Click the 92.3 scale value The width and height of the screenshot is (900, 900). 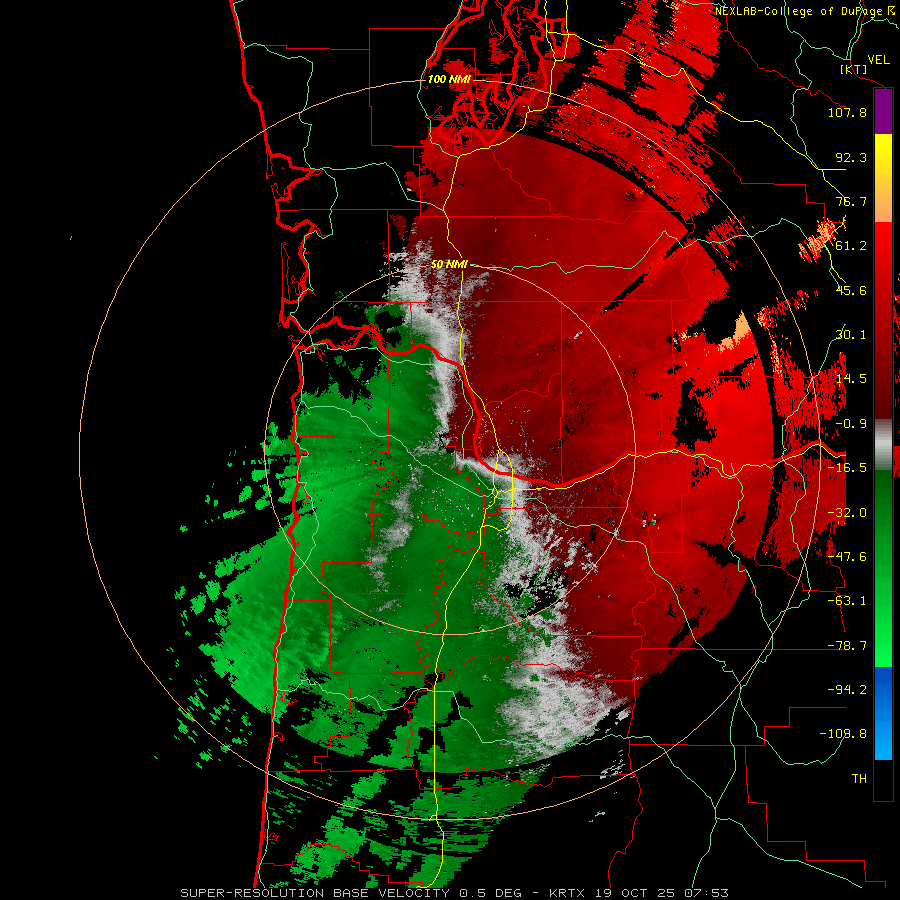[851, 157]
